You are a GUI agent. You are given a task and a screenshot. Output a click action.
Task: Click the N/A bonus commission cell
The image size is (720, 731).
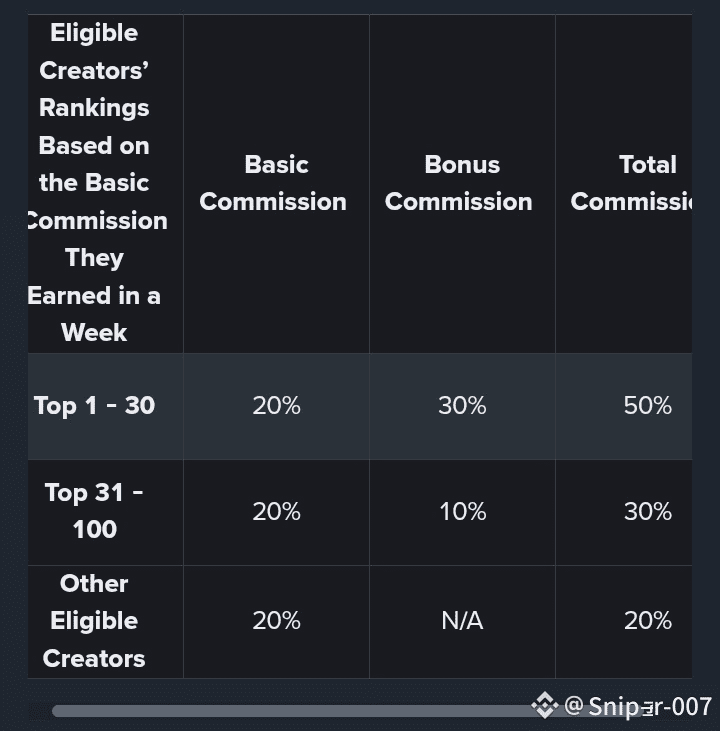[462, 621]
